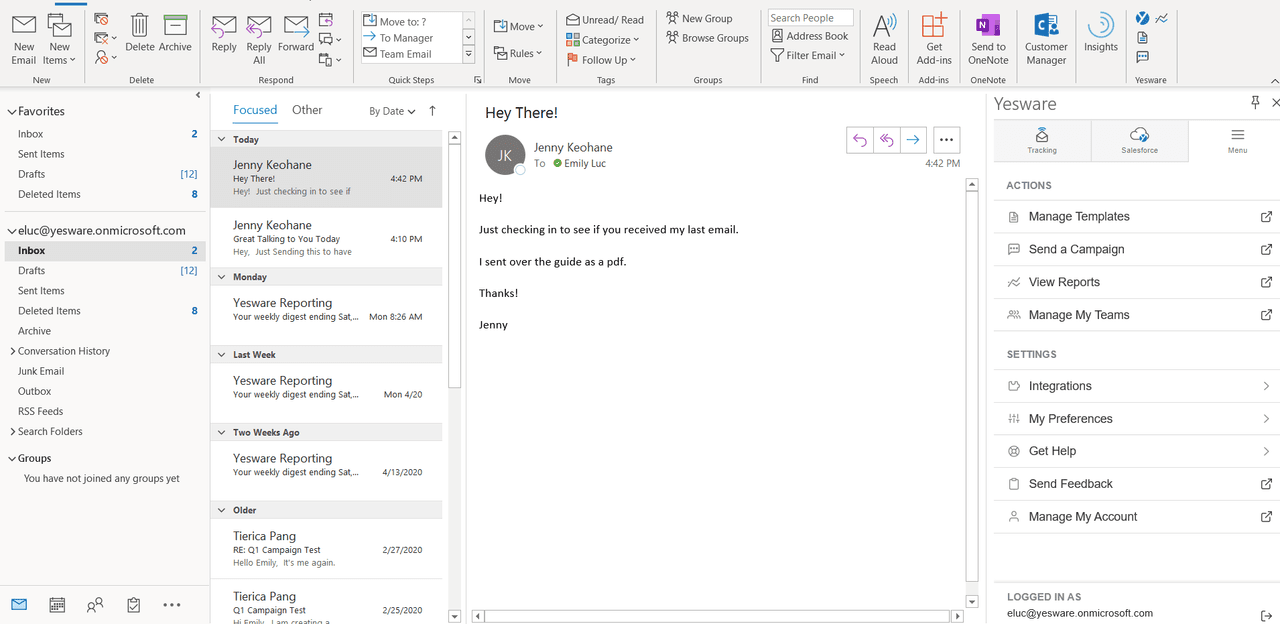Forward the email using ribbon Forward
This screenshot has height=624, width=1280.
coord(296,33)
